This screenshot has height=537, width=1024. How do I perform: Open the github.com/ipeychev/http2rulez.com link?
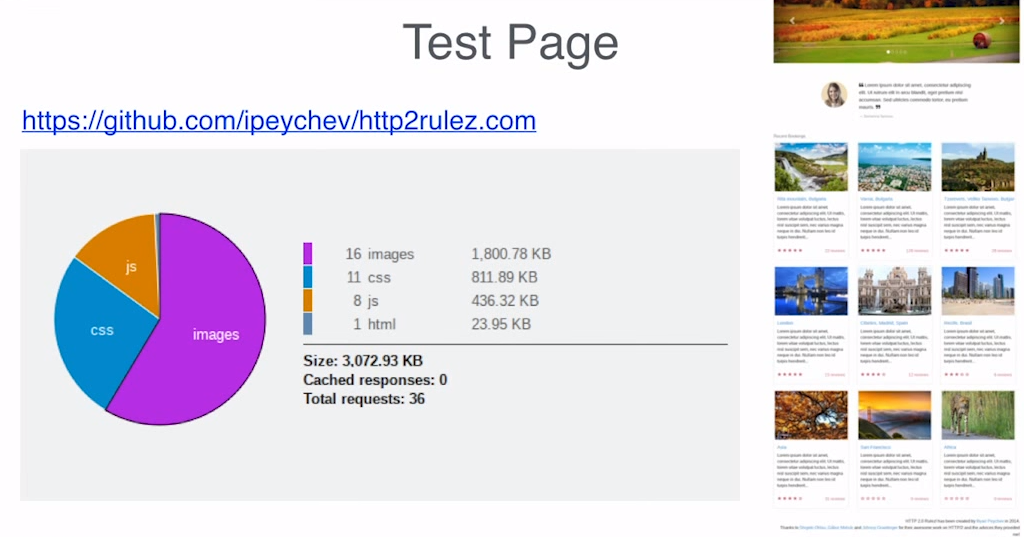point(279,121)
